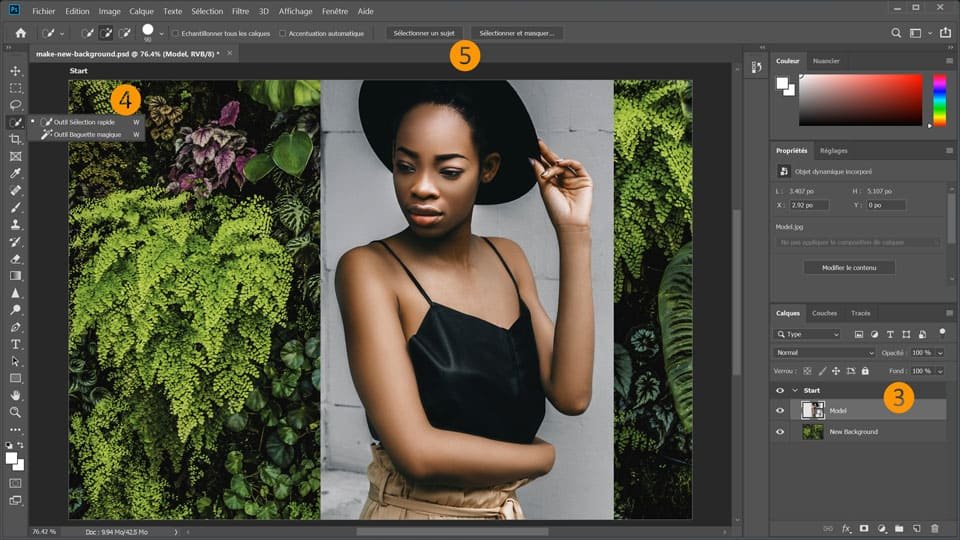Open the Filtre menu
The height and width of the screenshot is (540, 960).
(240, 11)
